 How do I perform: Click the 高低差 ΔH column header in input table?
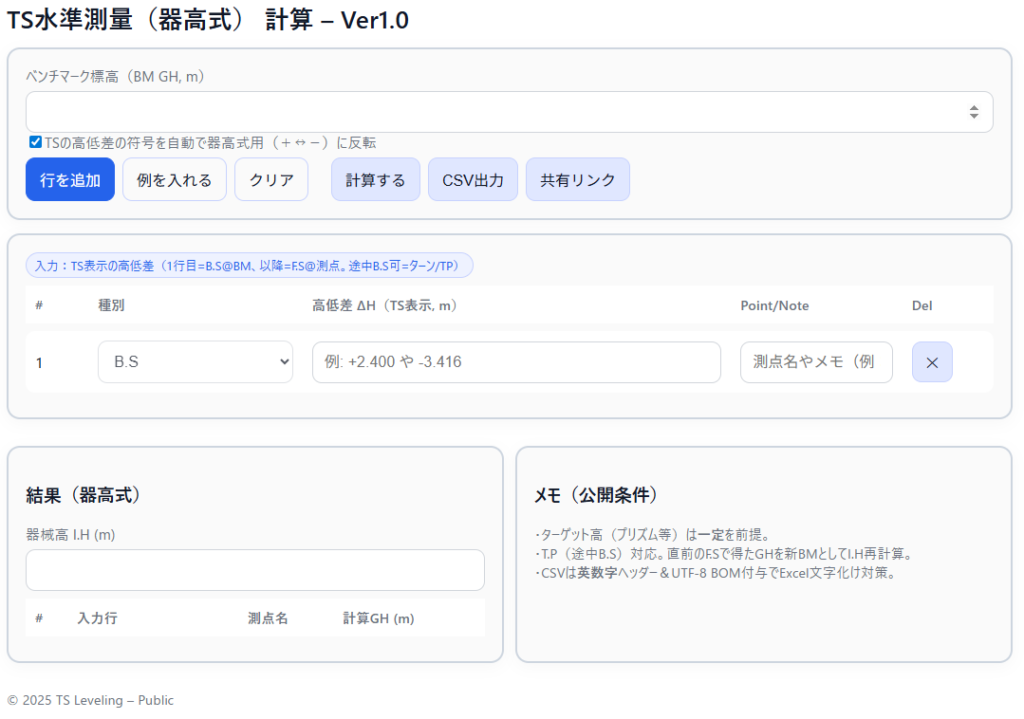[x=384, y=305]
